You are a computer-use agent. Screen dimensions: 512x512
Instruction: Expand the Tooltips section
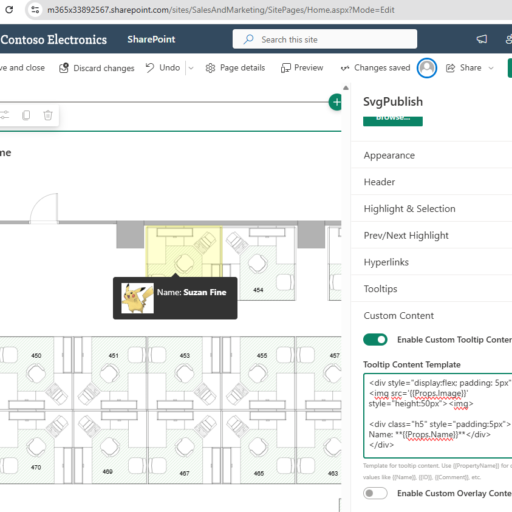pos(431,289)
